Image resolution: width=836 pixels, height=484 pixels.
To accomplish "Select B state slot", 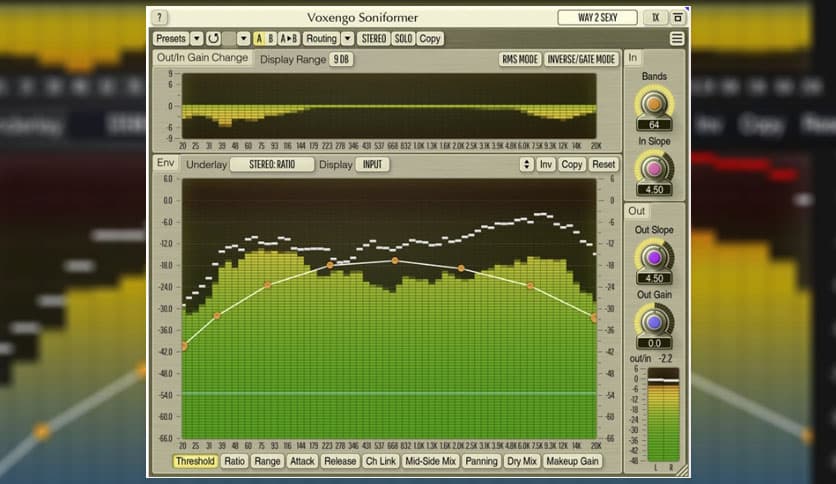I will [271, 38].
